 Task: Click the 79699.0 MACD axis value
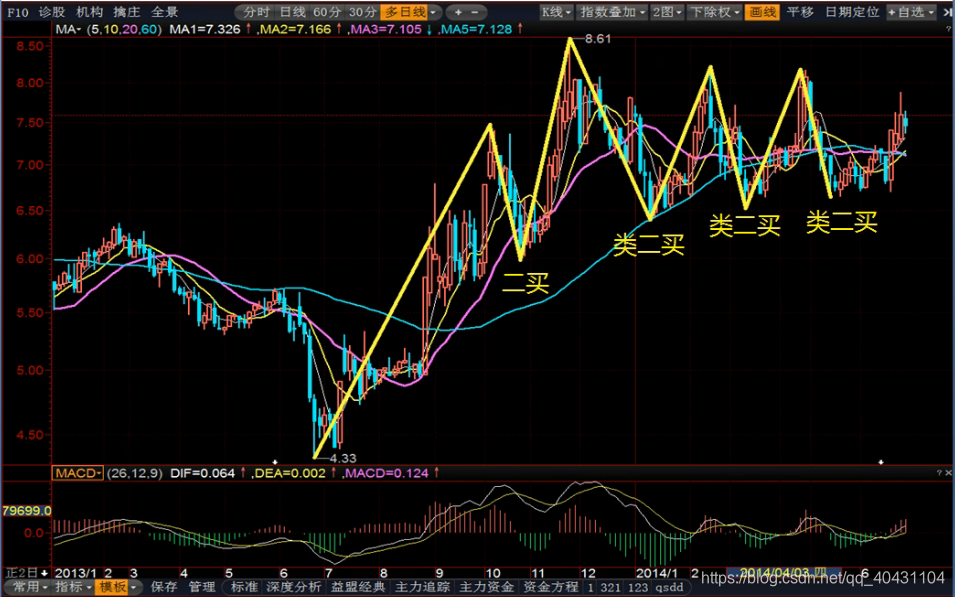(26, 510)
